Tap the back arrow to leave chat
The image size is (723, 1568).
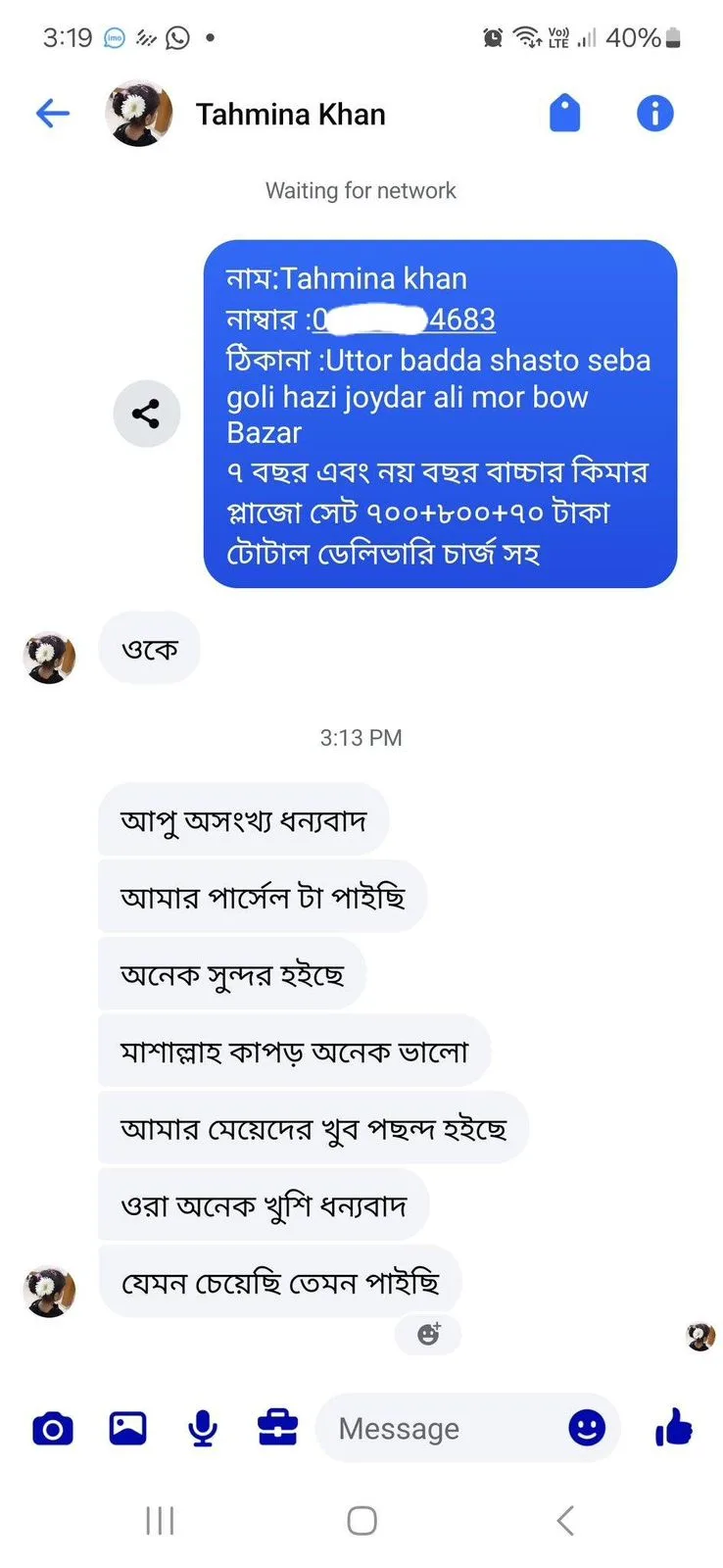click(x=53, y=114)
